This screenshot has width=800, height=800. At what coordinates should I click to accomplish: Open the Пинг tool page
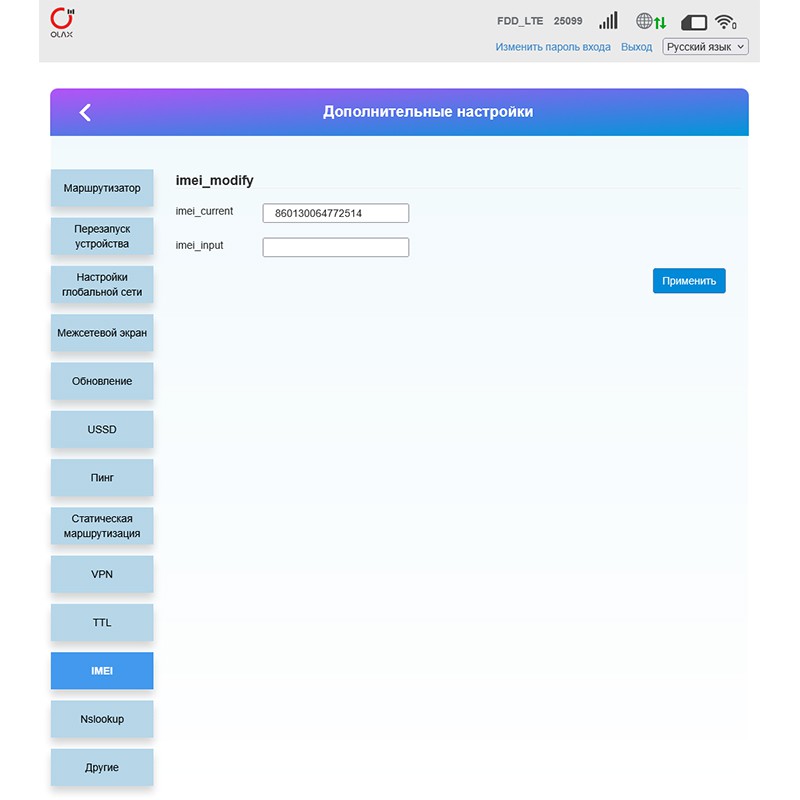(x=102, y=478)
